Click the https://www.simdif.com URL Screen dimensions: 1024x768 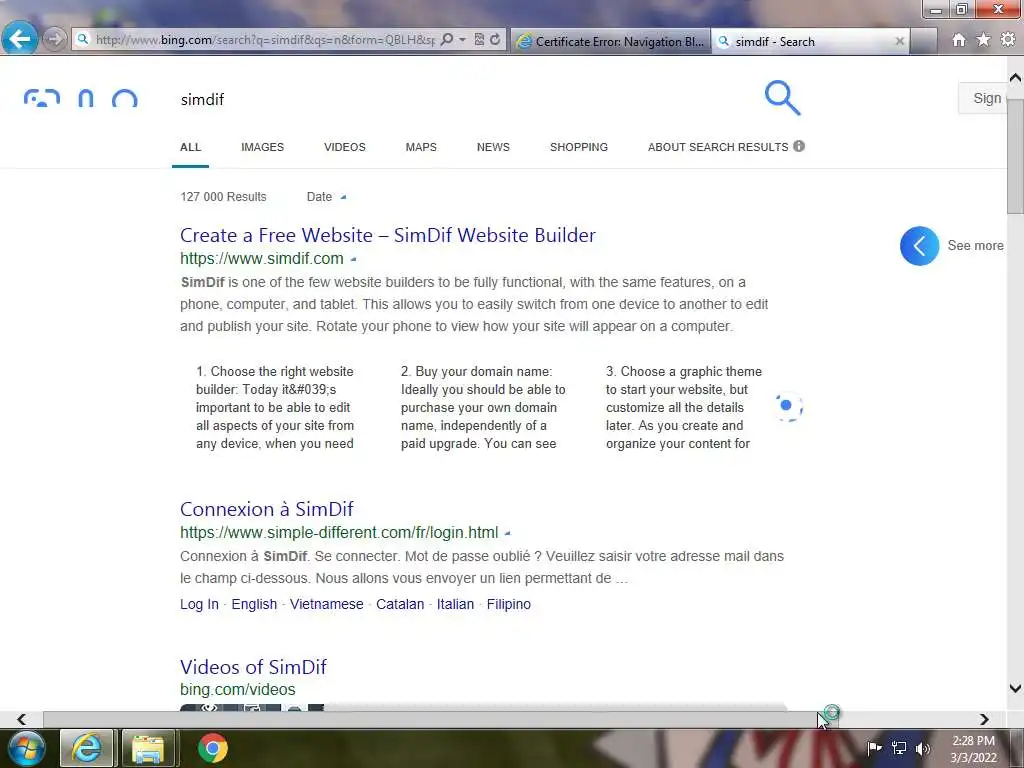261,259
